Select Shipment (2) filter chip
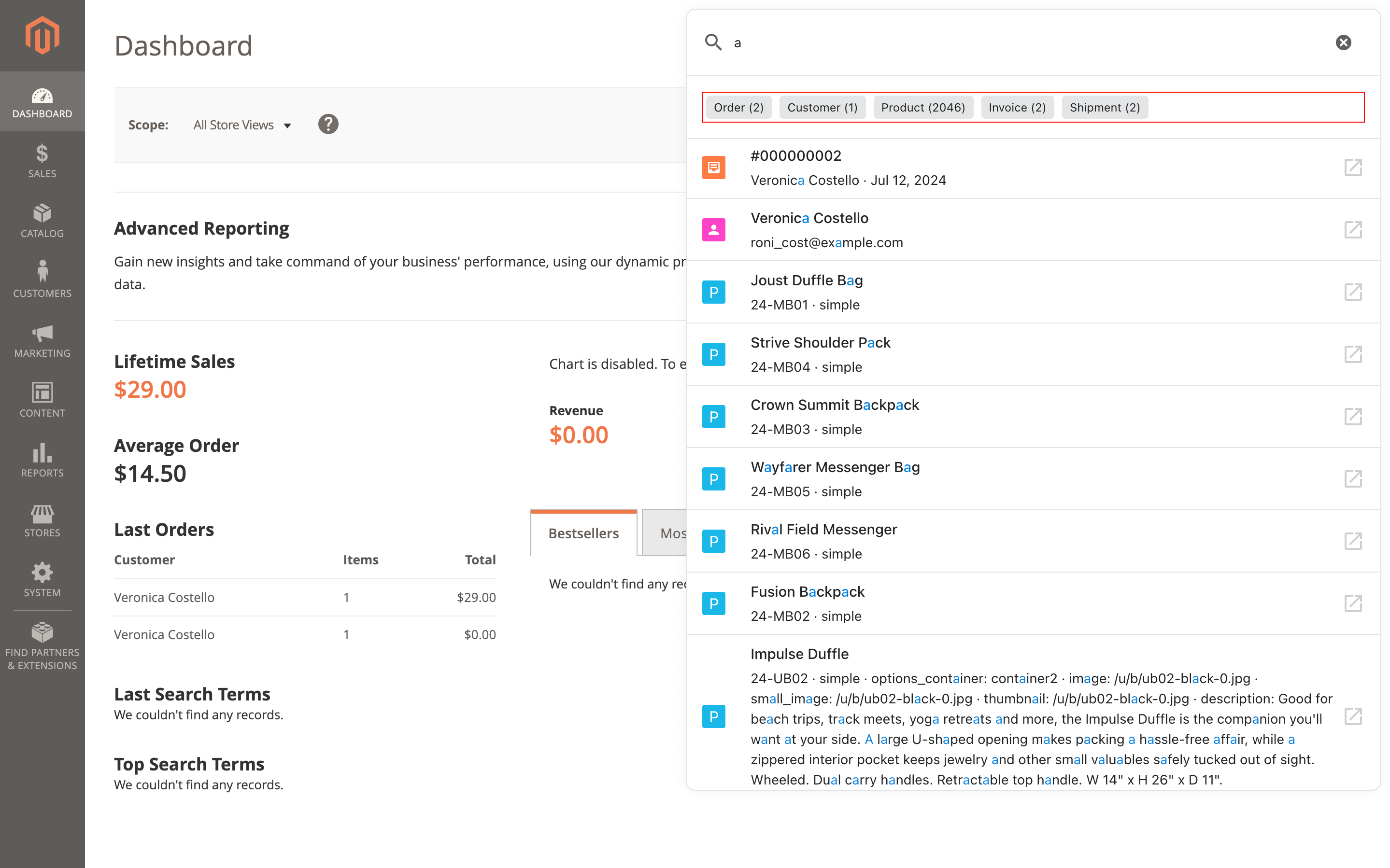This screenshot has height=868, width=1390. [x=1104, y=107]
